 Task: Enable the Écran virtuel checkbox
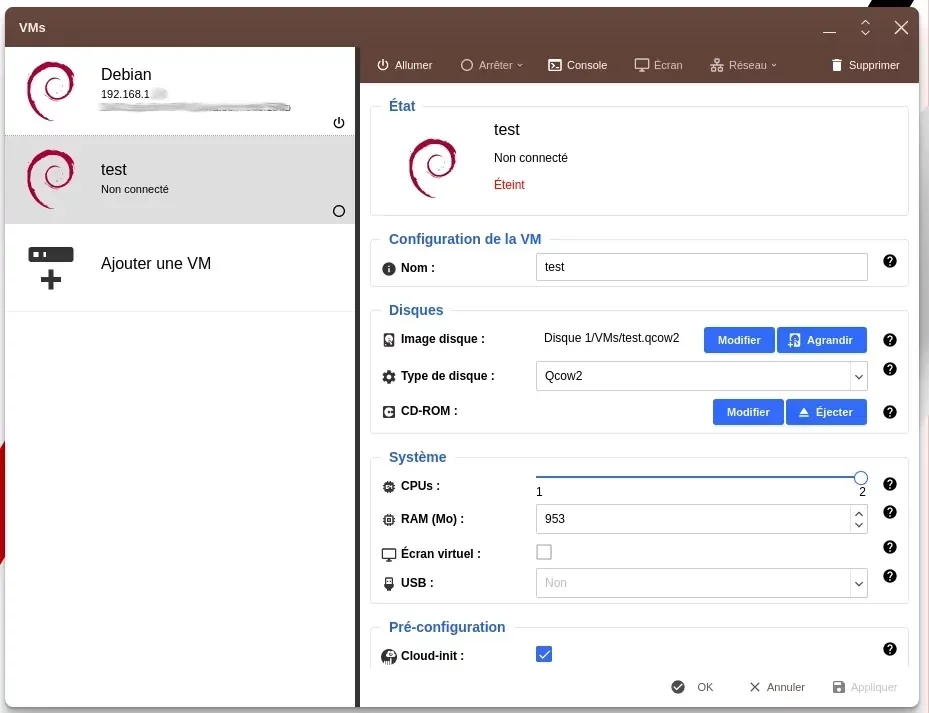[544, 552]
